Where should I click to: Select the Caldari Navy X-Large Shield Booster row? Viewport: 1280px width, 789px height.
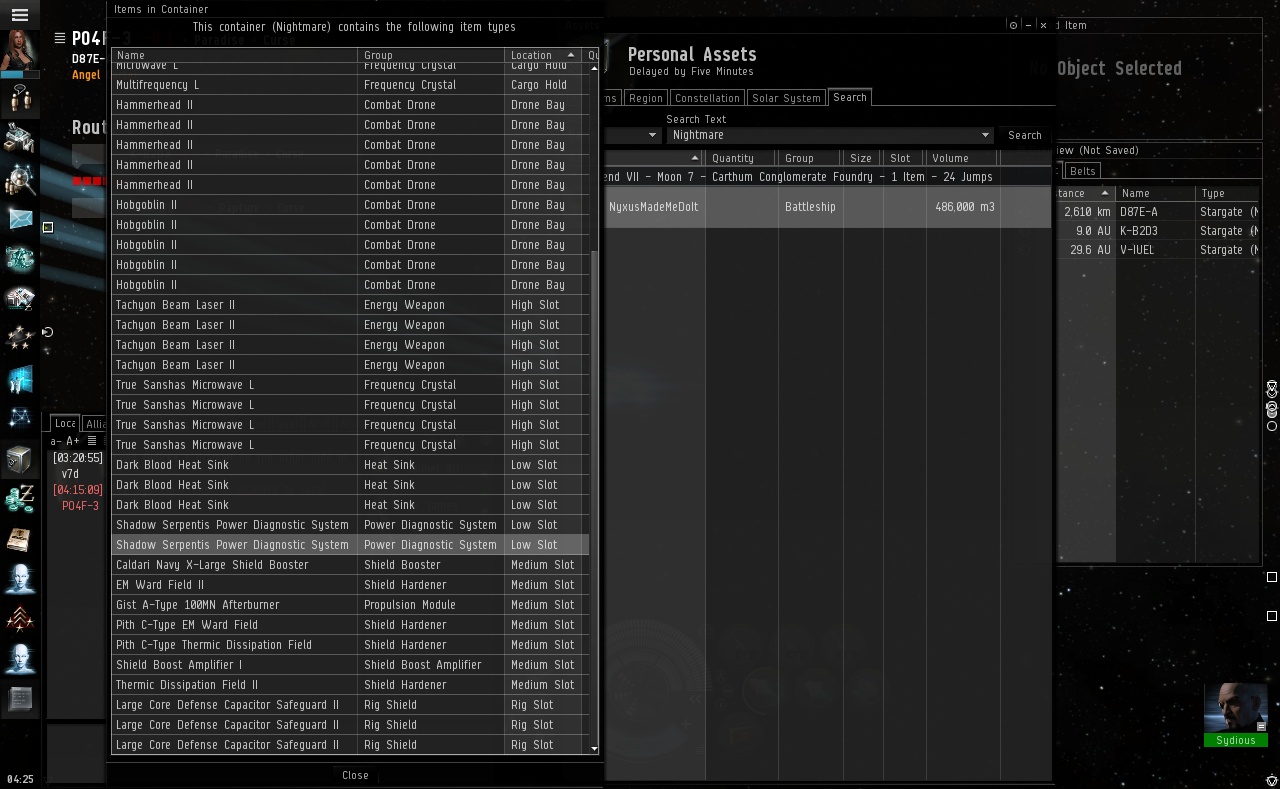350,565
